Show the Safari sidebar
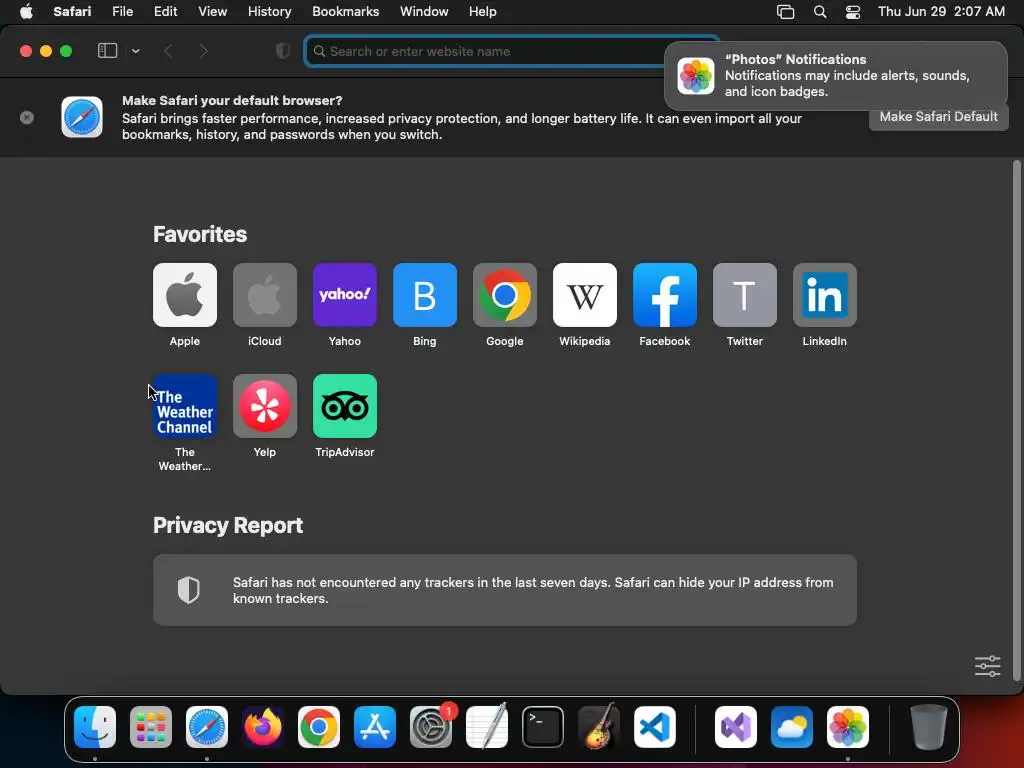Image resolution: width=1024 pixels, height=768 pixels. [x=107, y=51]
